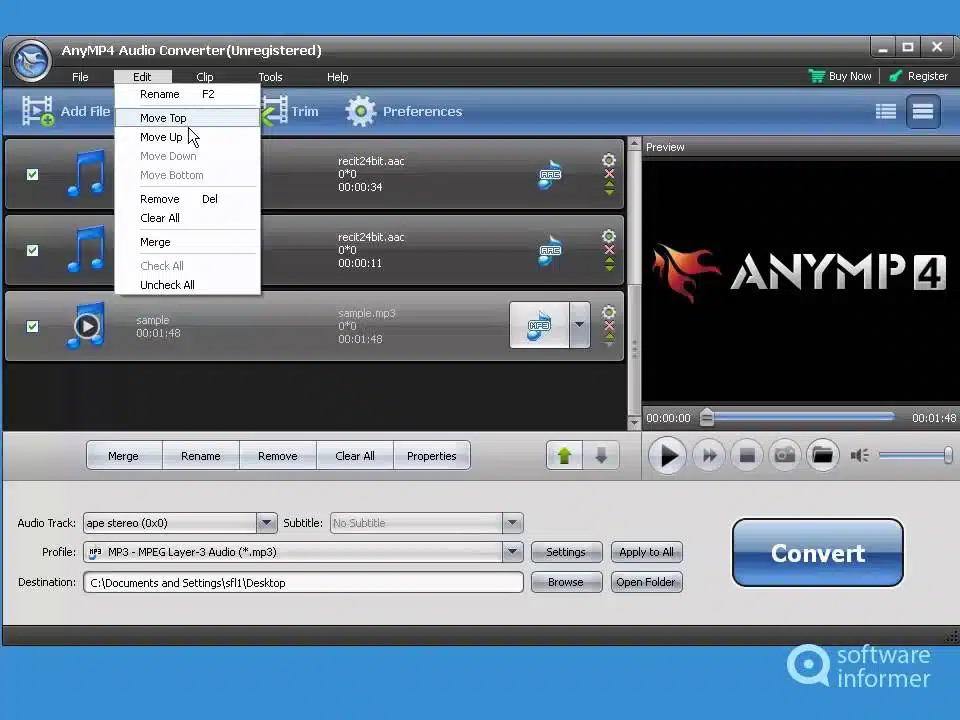Take a snapshot with the camera icon
This screenshot has width=960, height=720.
tap(784, 455)
